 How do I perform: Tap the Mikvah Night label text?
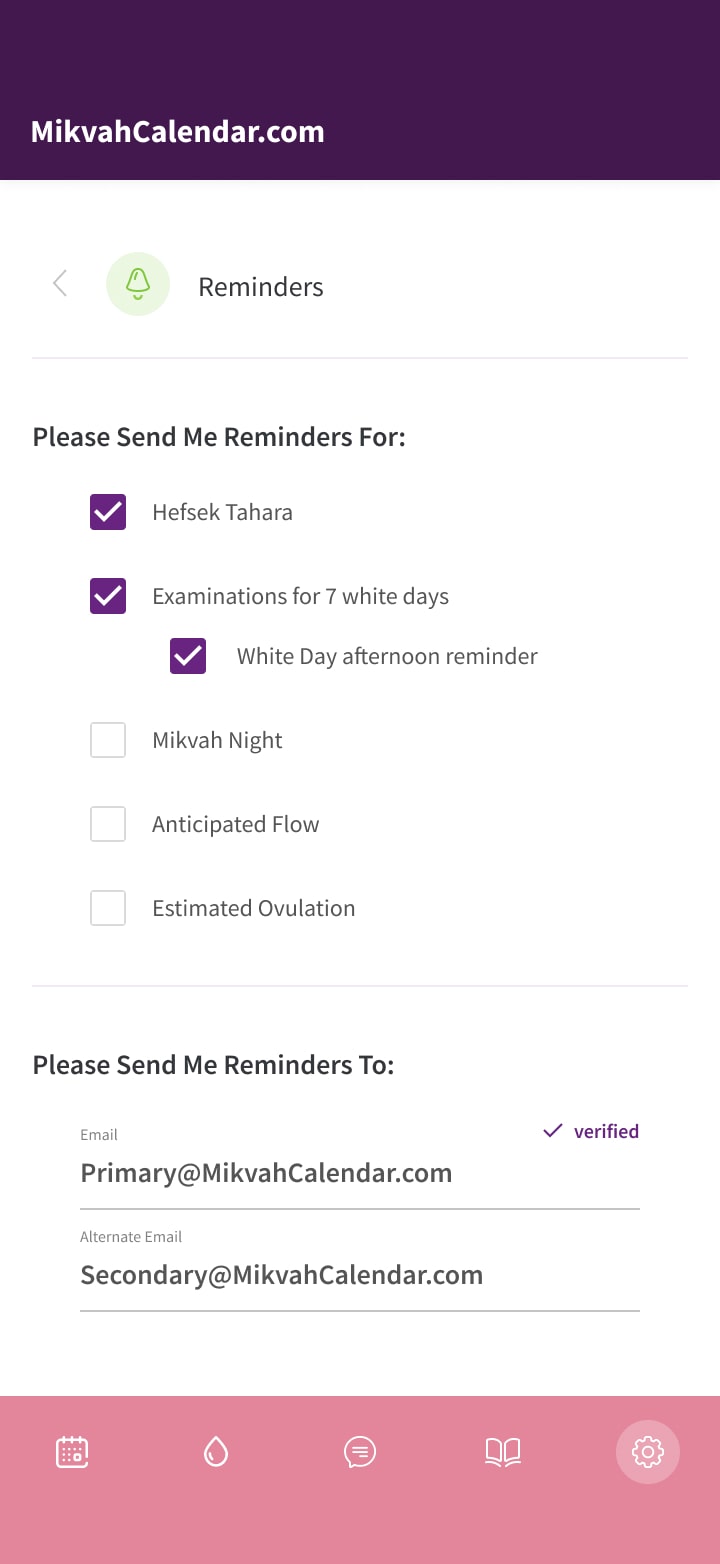(x=217, y=740)
